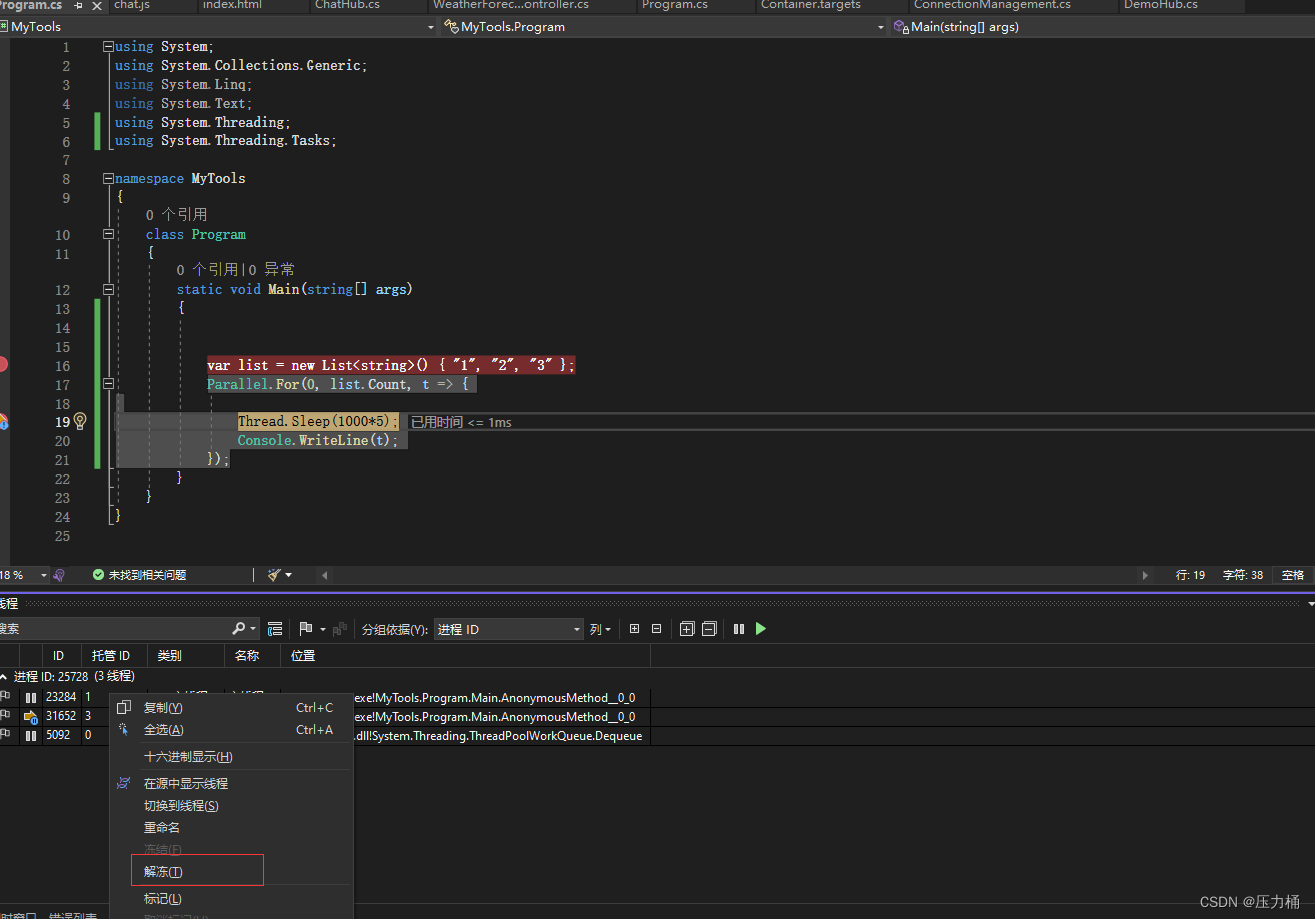Click the expand call stacks icon
The image size is (1315, 919).
634,629
